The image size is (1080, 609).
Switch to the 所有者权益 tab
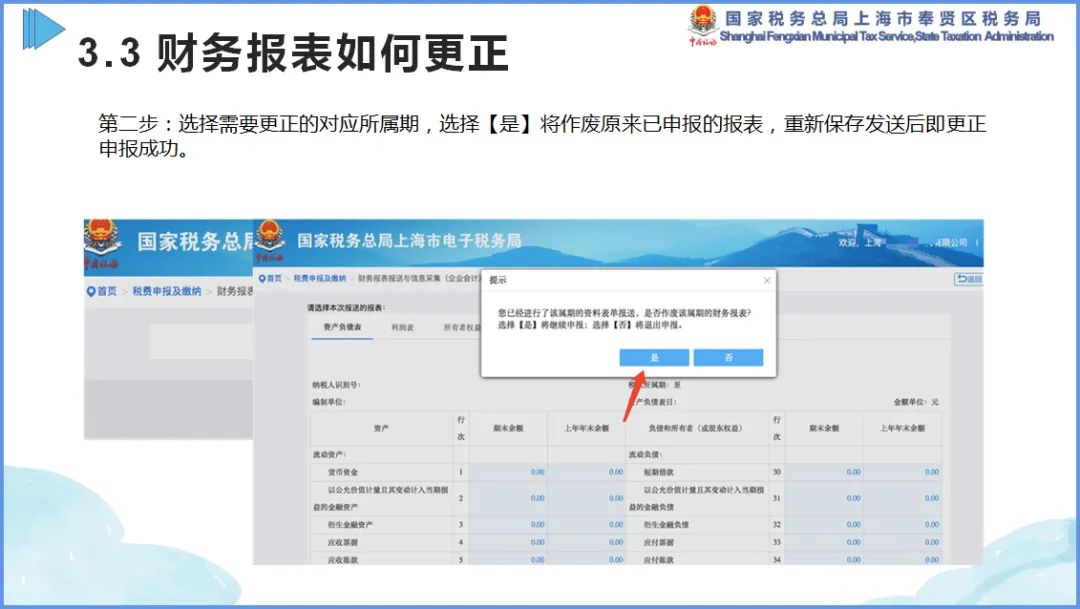pos(462,327)
